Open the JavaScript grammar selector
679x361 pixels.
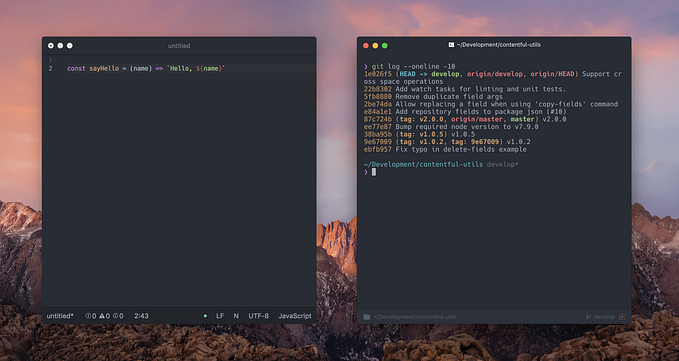click(x=295, y=316)
